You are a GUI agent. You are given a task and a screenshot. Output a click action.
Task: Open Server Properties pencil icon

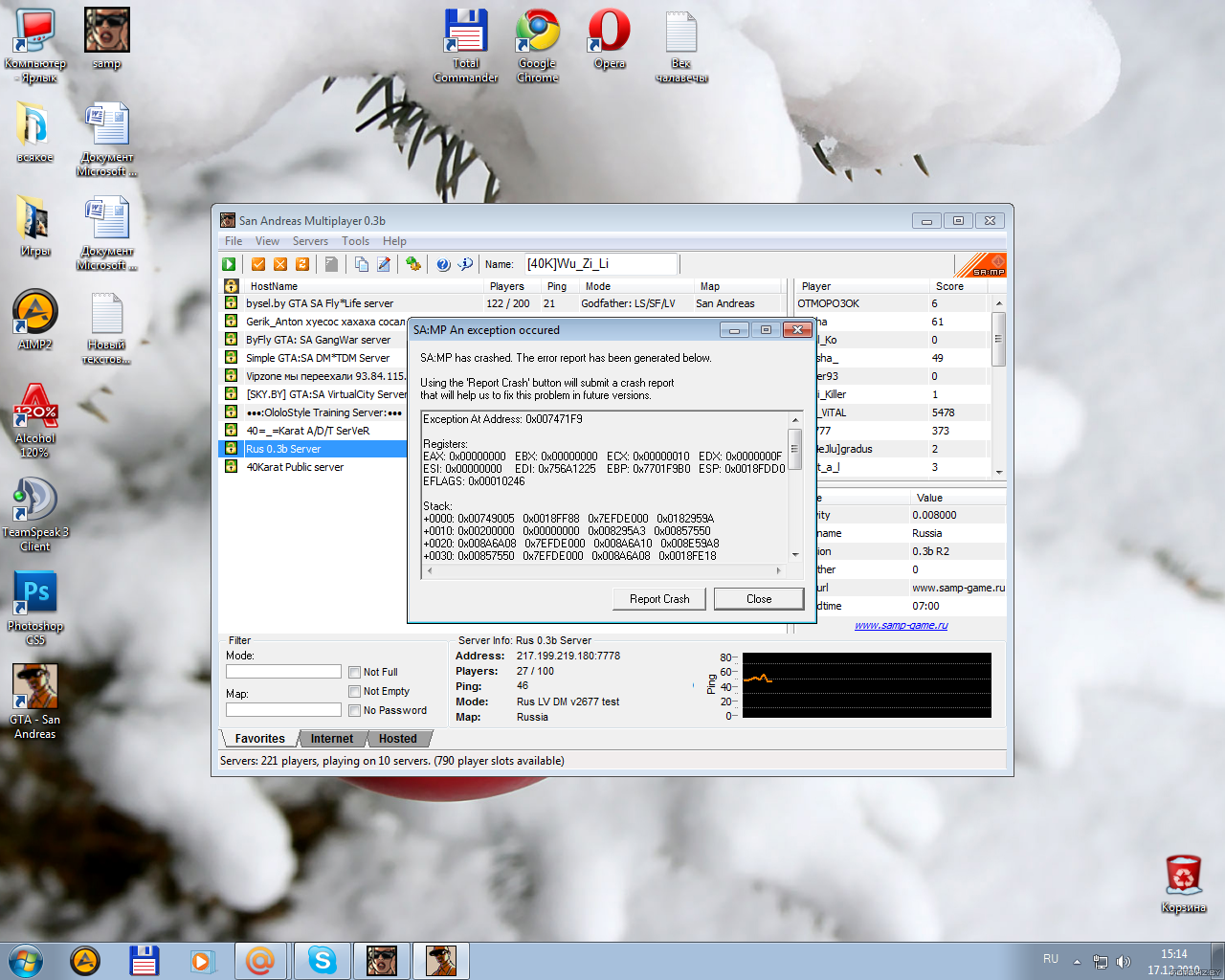[384, 264]
